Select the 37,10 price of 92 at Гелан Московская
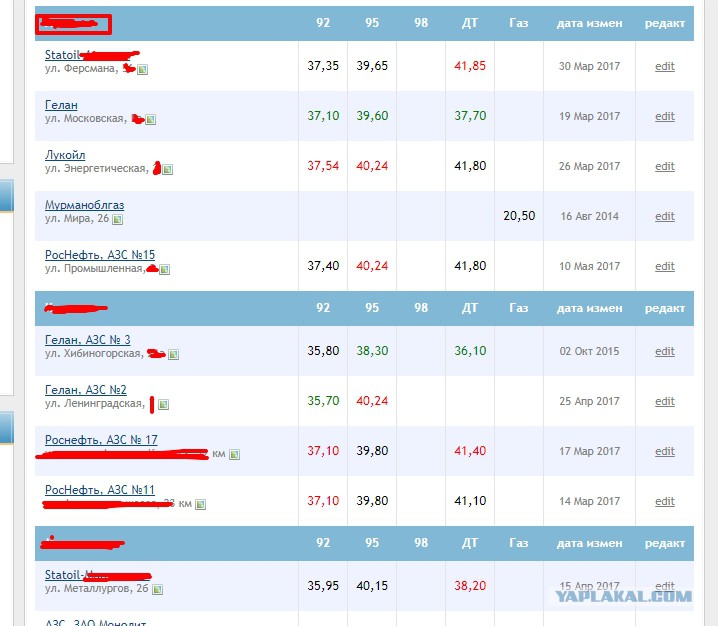The width and height of the screenshot is (718, 626). click(323, 116)
